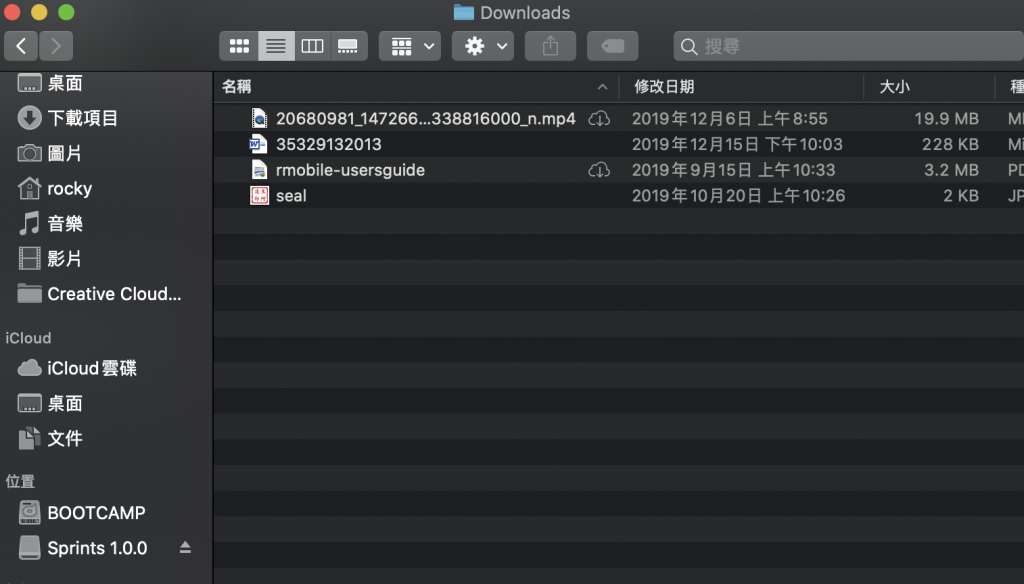1024x584 pixels.
Task: Download mp4 file via iCloud cloud icon
Action: (x=599, y=118)
